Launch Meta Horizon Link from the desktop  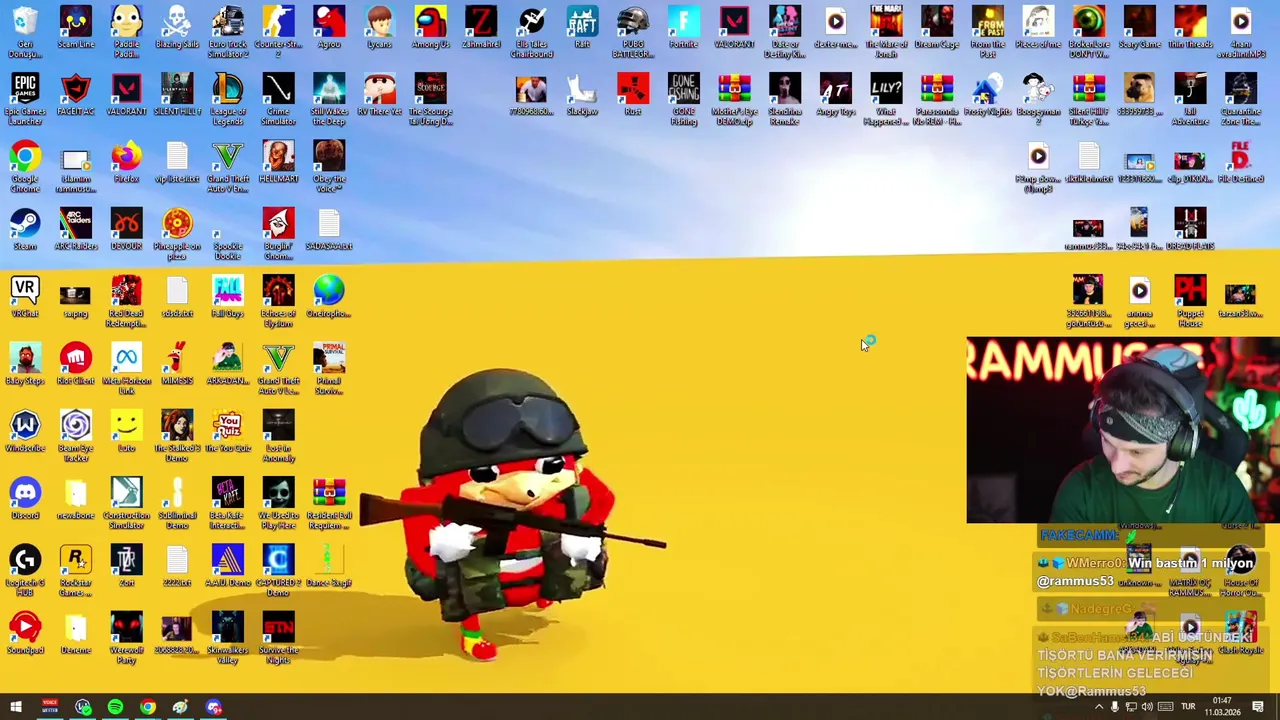[x=126, y=367]
